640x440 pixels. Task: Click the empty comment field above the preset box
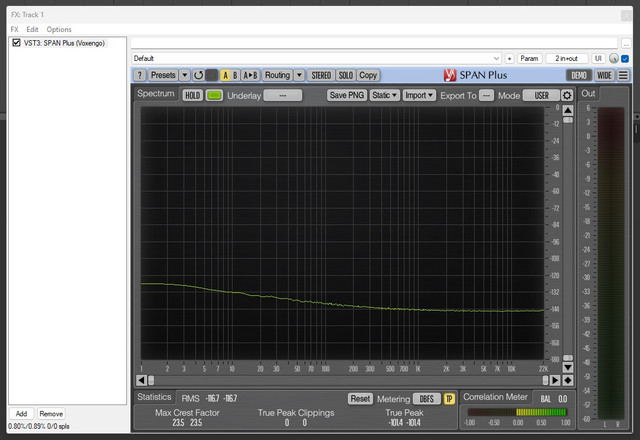(x=374, y=43)
